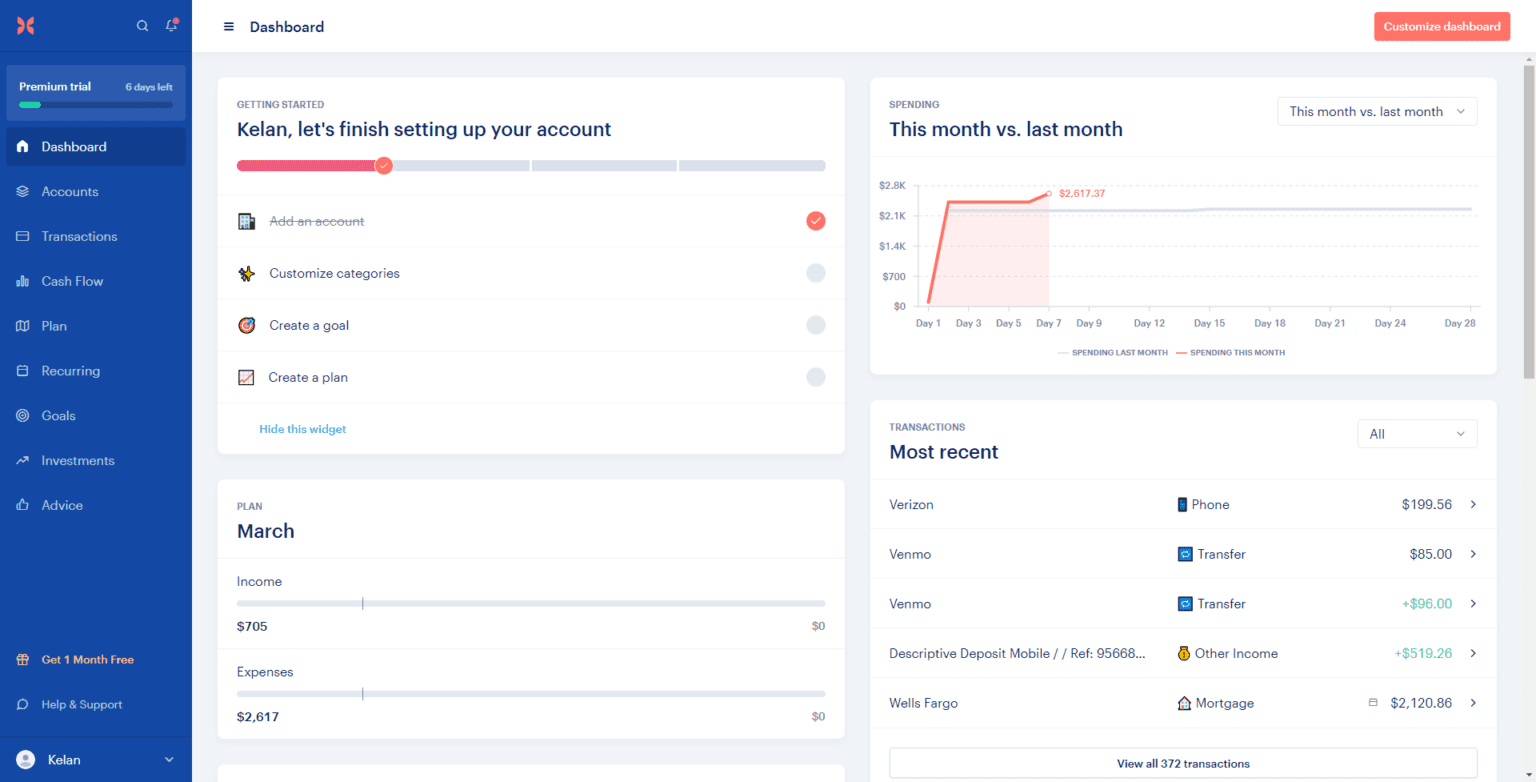Mark Create a goal as complete
The image size is (1536, 782).
click(815, 325)
